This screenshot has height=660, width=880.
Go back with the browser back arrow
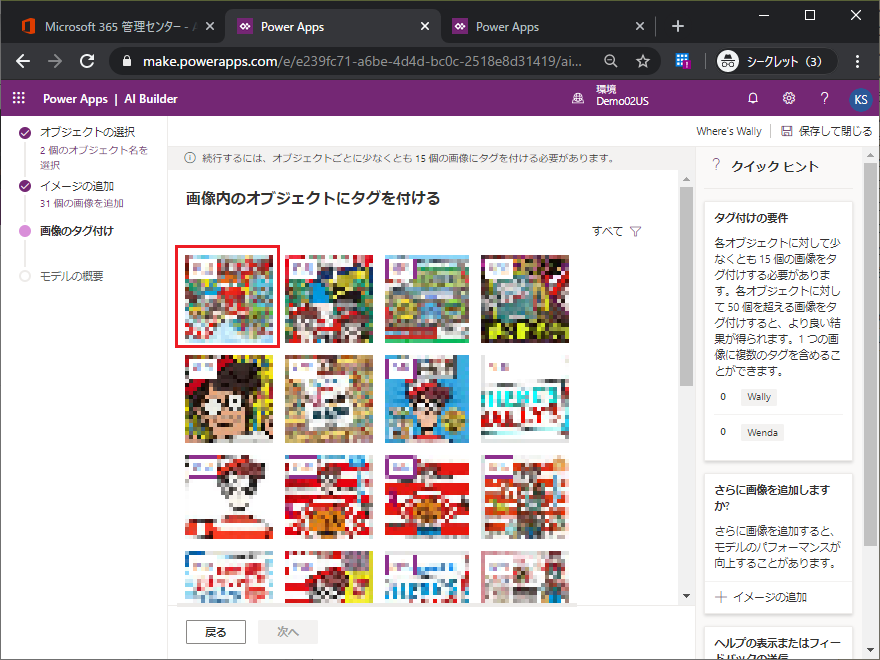(x=23, y=61)
